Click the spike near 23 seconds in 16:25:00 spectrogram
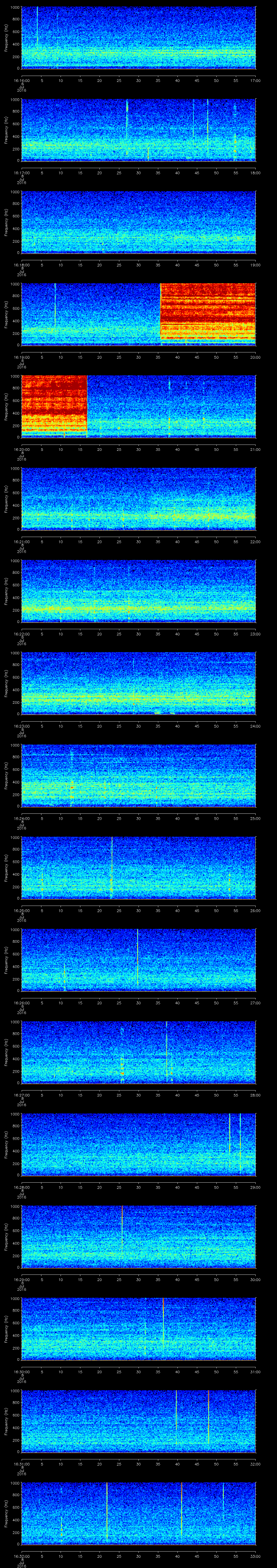 click(111, 868)
